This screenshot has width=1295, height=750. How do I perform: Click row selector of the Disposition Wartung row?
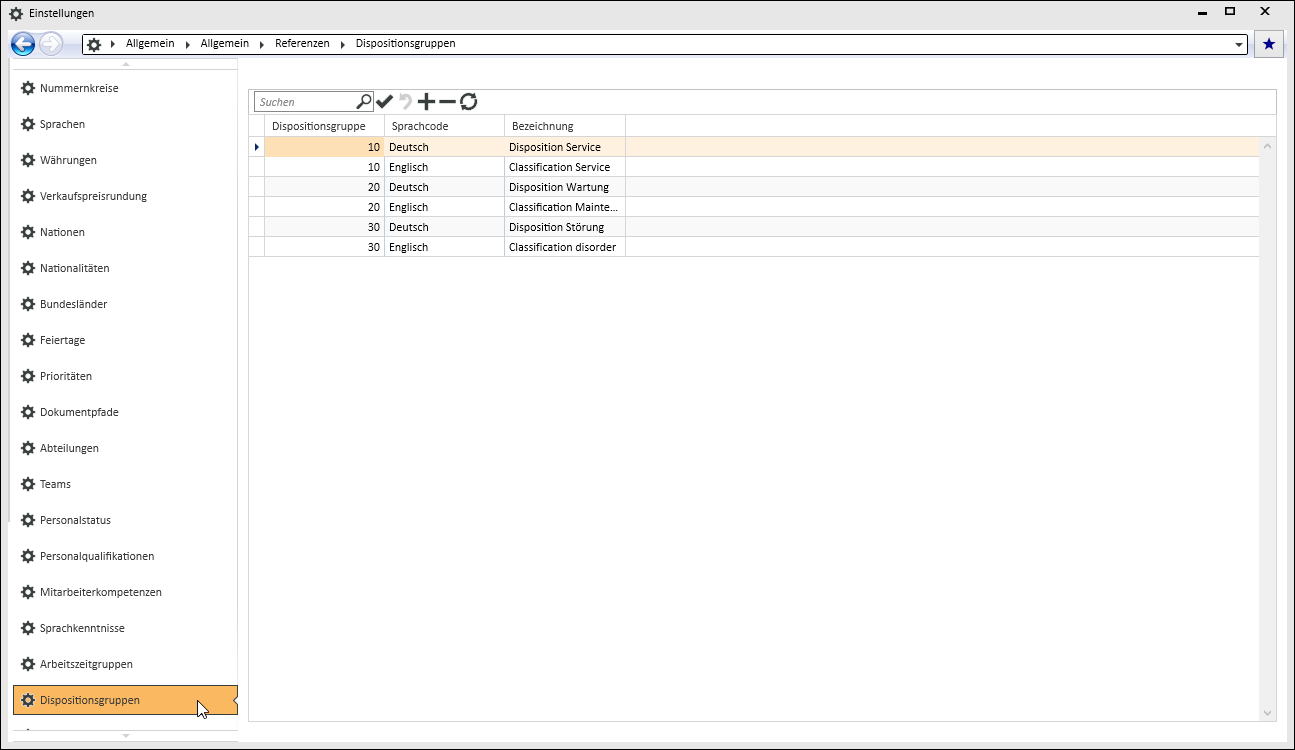tap(256, 187)
